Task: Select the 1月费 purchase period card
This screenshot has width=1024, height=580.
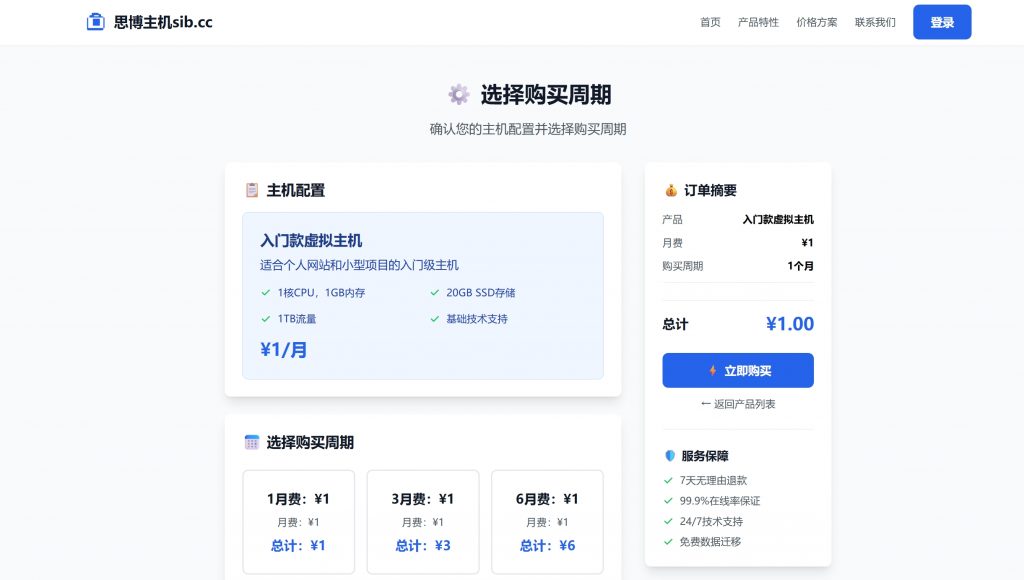Action: point(298,522)
